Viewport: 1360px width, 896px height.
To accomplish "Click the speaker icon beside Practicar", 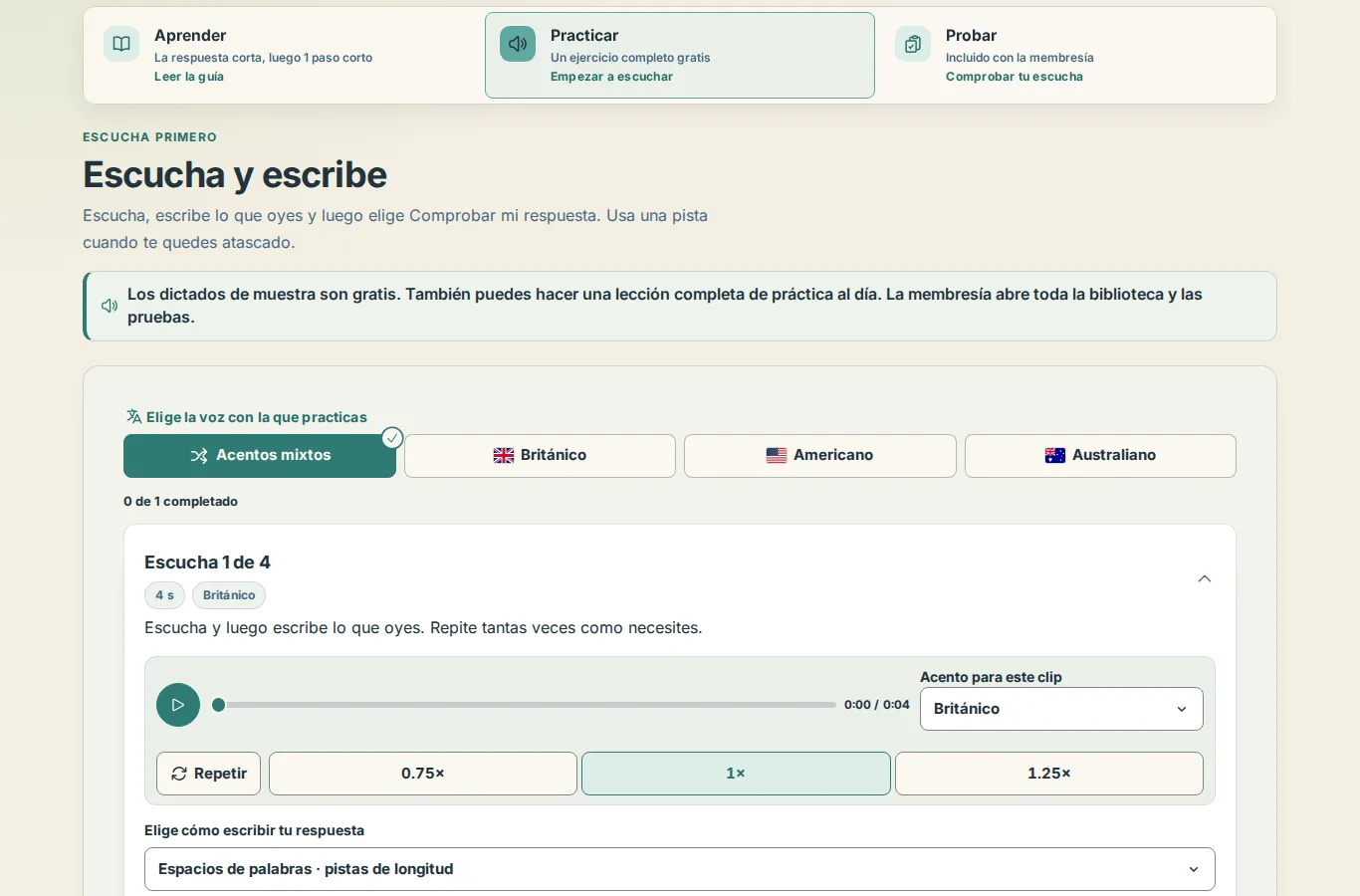I will coord(518,44).
